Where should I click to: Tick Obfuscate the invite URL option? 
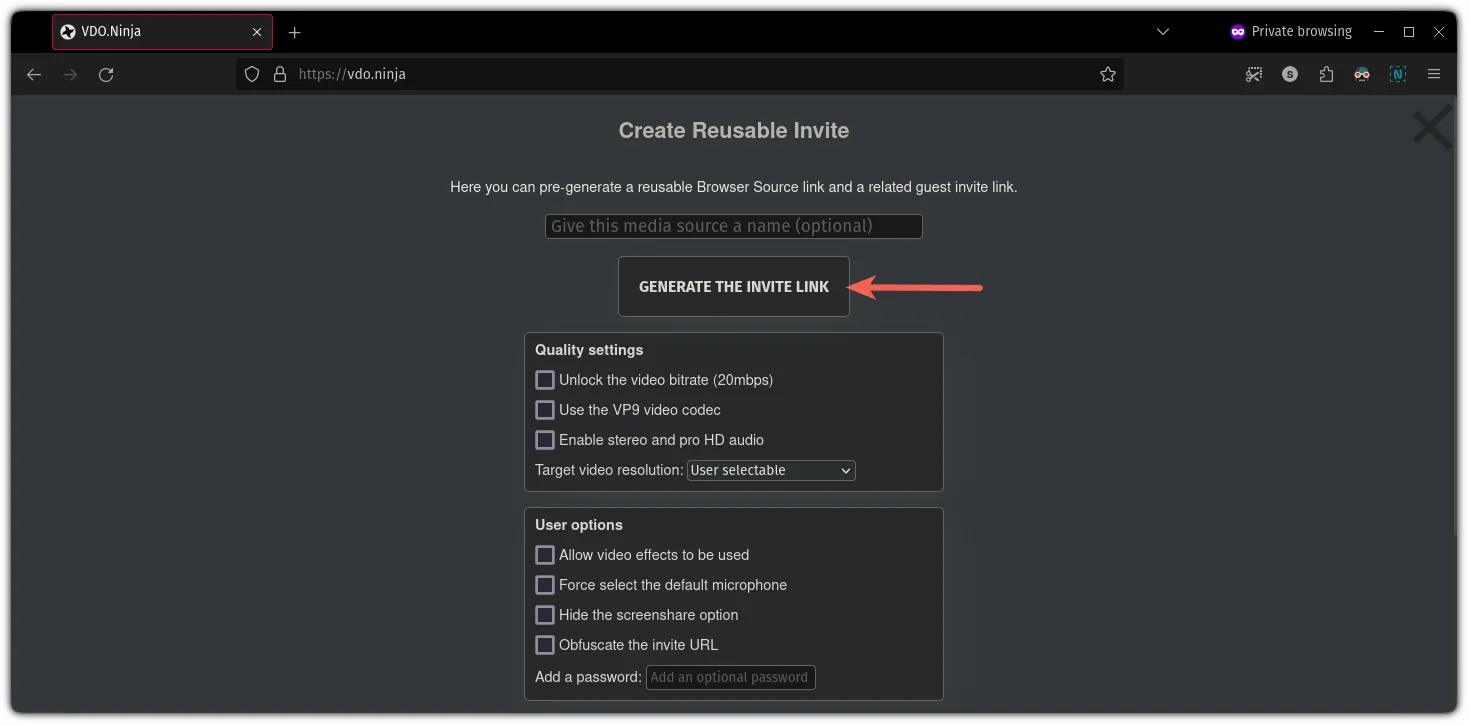tap(545, 645)
